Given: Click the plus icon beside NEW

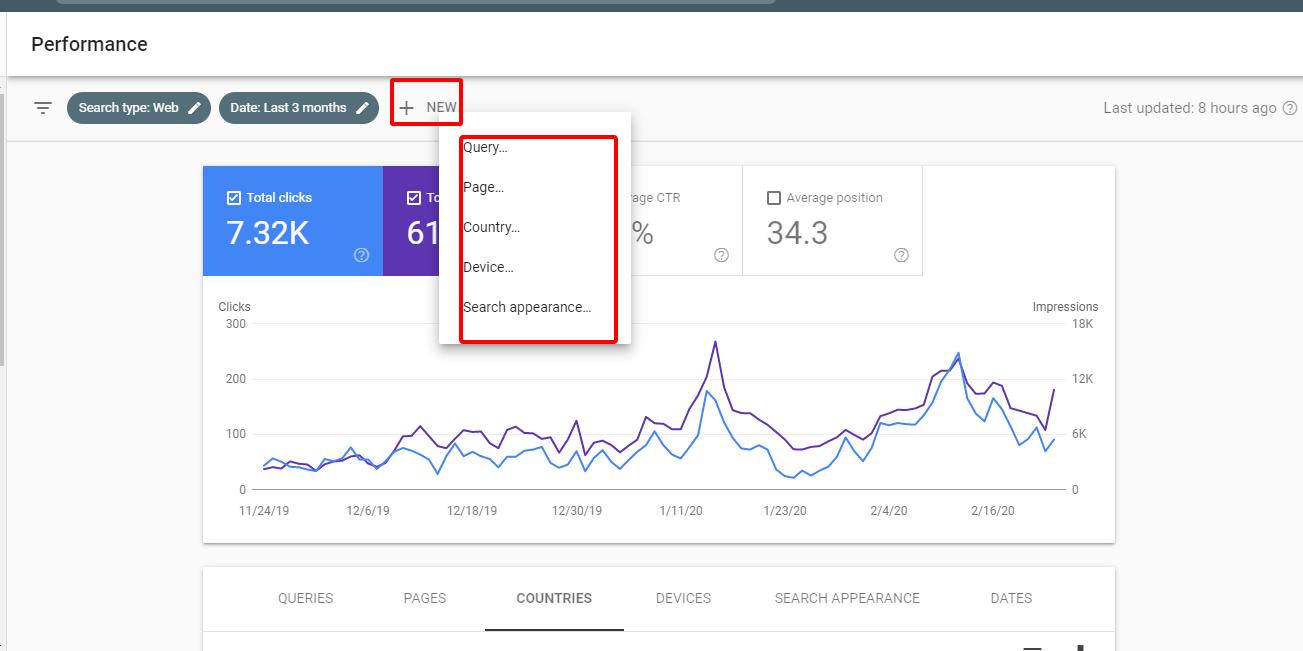Looking at the screenshot, I should [407, 108].
